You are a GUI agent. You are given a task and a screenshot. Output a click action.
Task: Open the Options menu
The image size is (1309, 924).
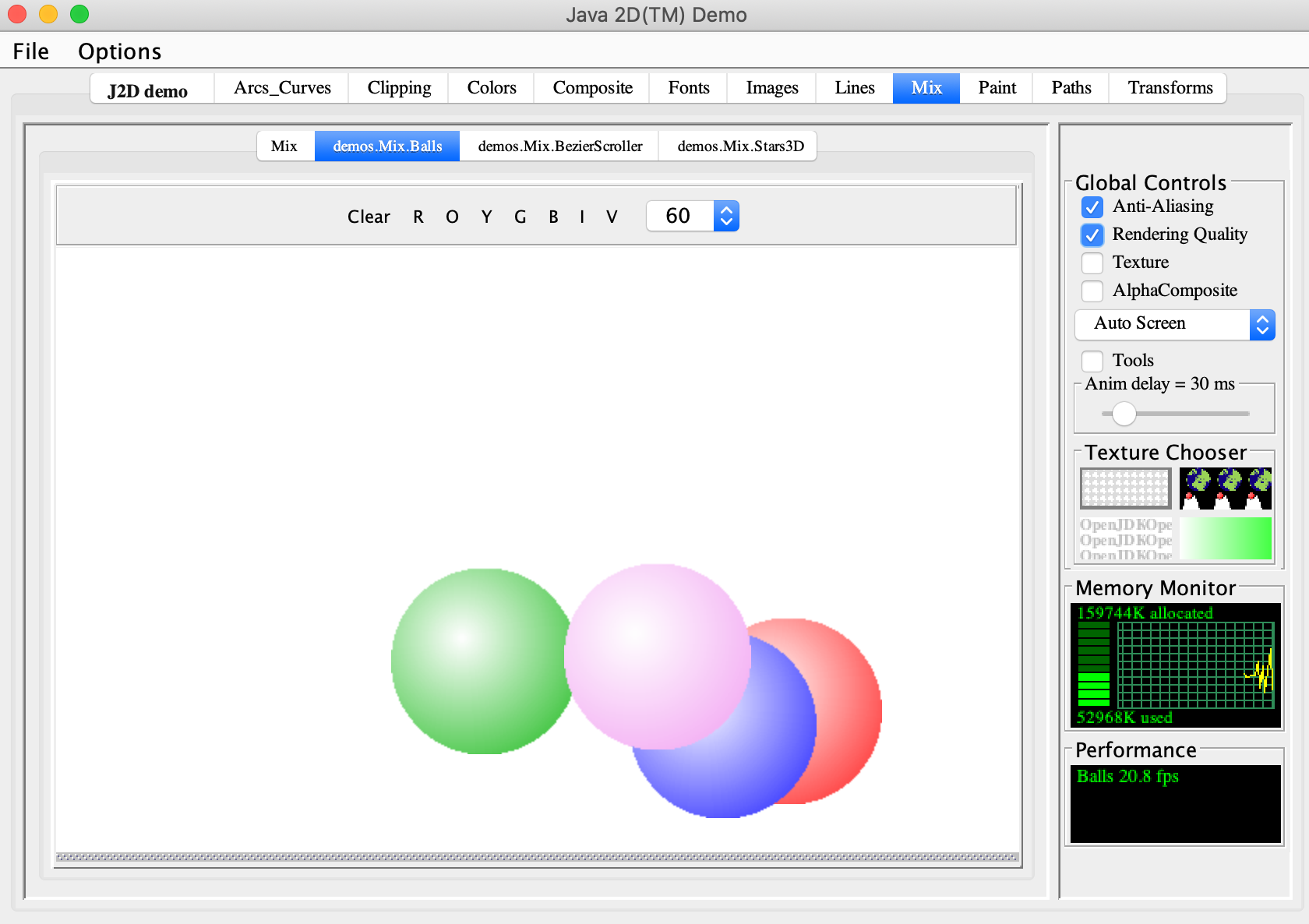[x=119, y=51]
